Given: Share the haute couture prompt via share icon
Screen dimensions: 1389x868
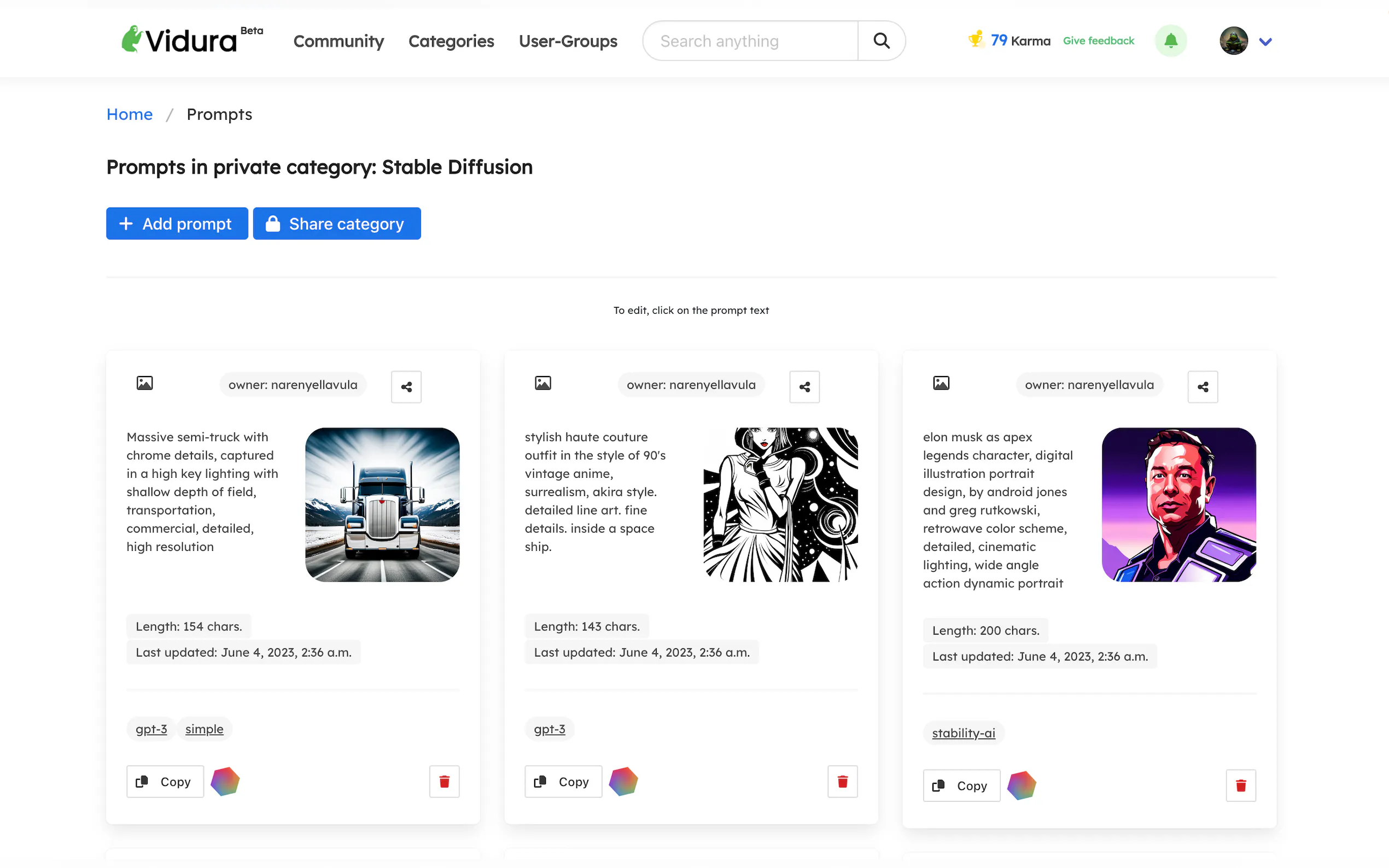Looking at the screenshot, I should (x=804, y=387).
